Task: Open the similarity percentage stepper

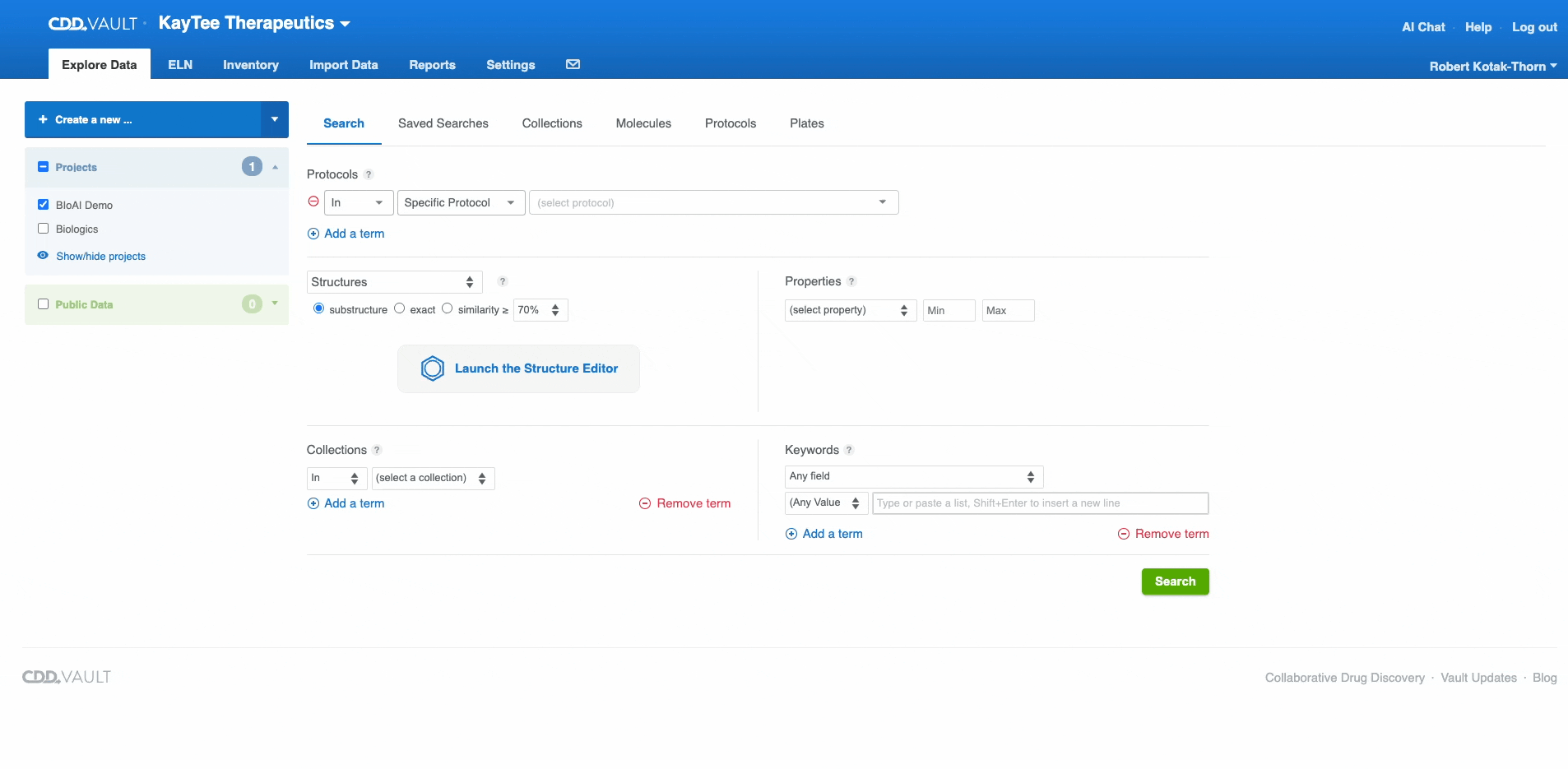Action: point(540,310)
